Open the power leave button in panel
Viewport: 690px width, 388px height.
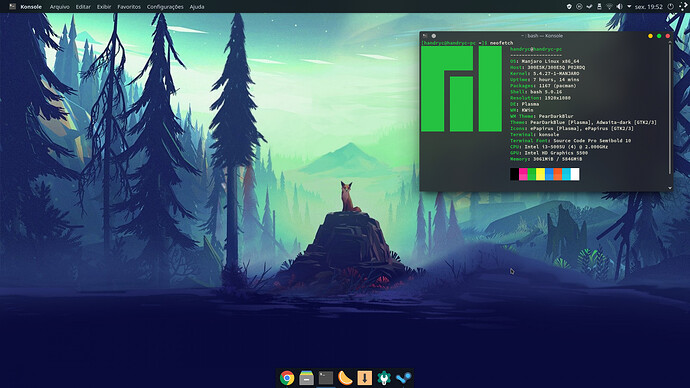click(x=670, y=7)
